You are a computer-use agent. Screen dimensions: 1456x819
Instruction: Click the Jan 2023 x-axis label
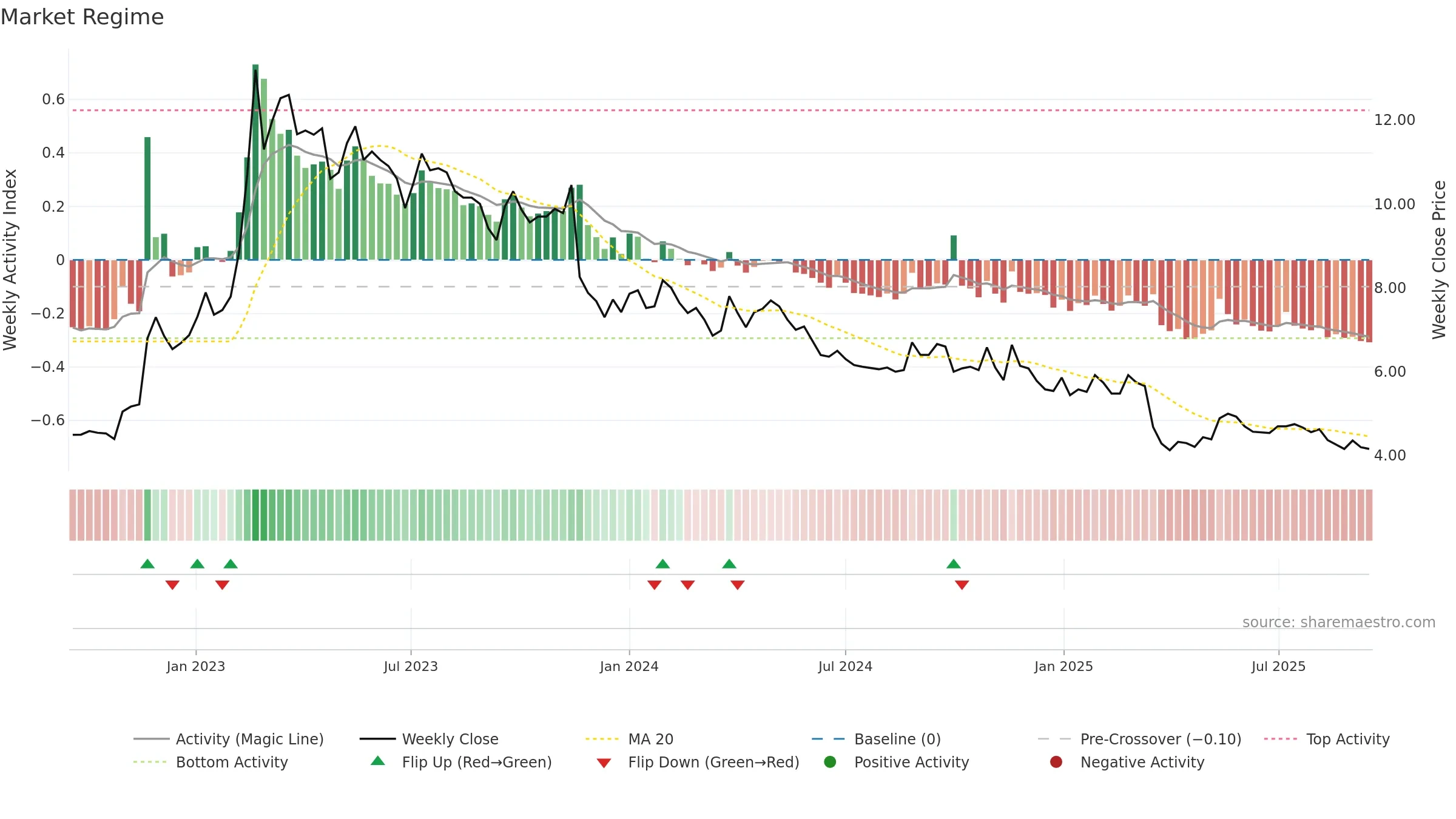coord(196,666)
